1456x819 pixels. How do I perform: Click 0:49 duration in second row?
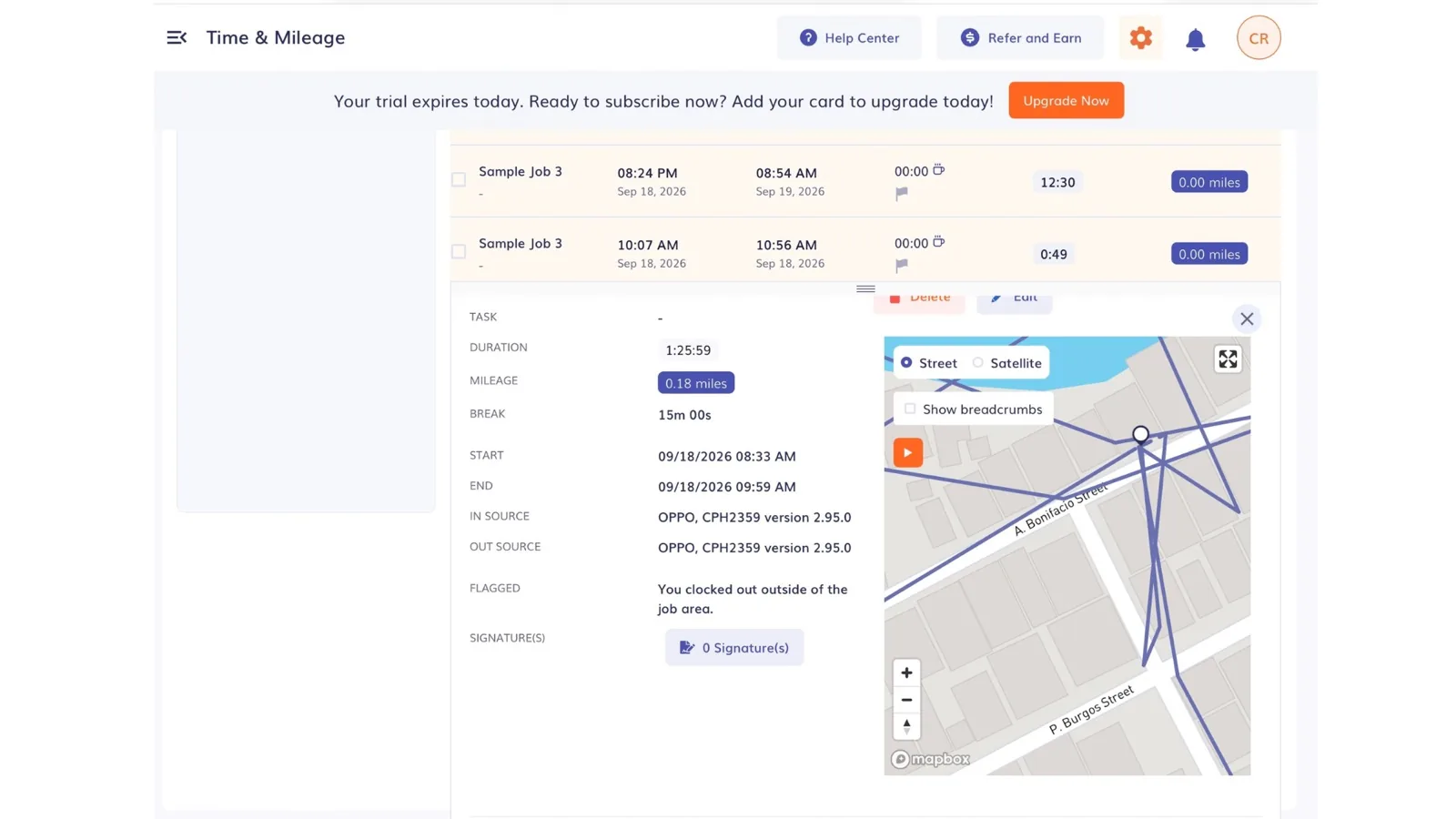(1053, 254)
